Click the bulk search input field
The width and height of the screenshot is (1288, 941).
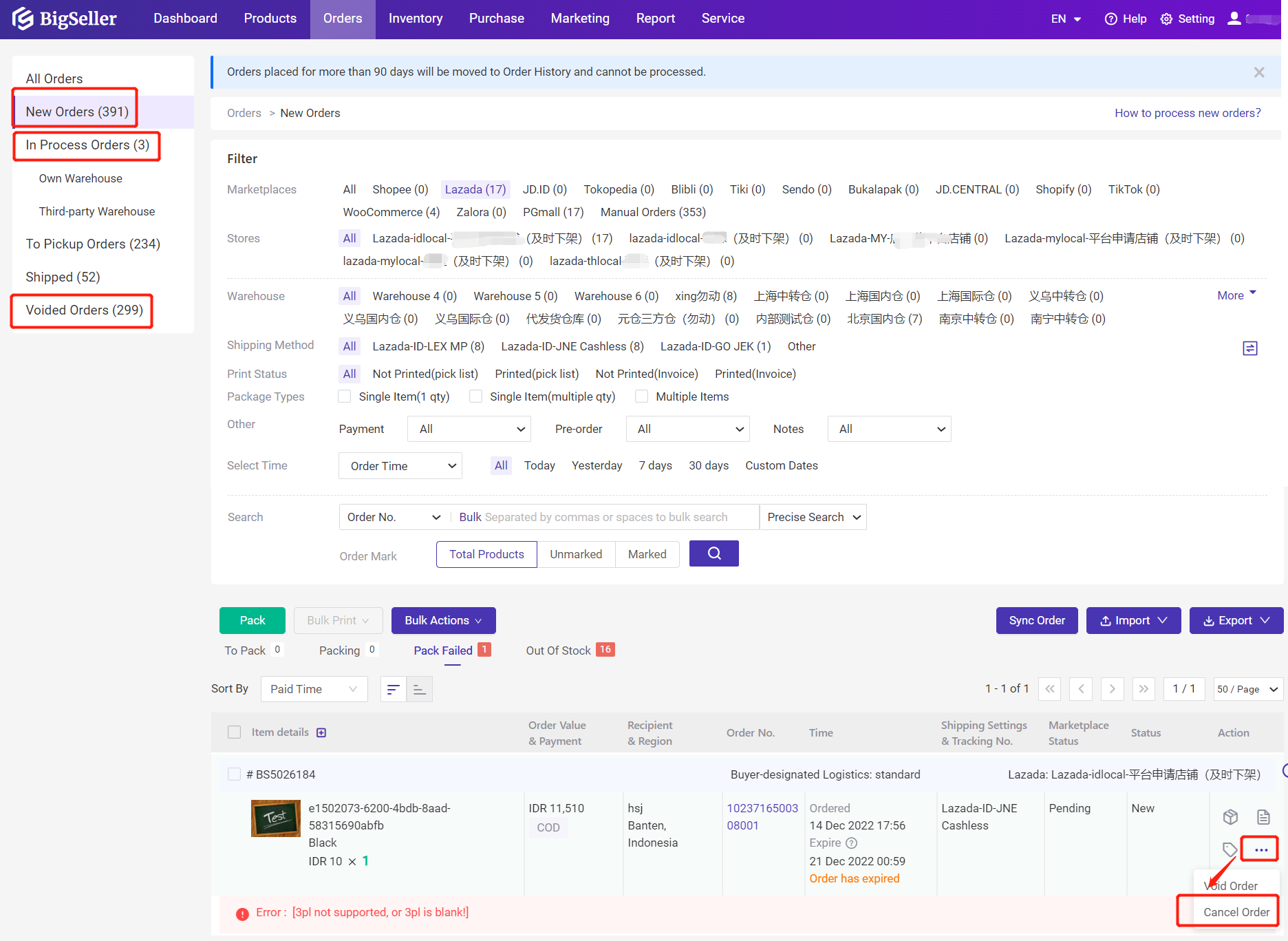coord(605,517)
